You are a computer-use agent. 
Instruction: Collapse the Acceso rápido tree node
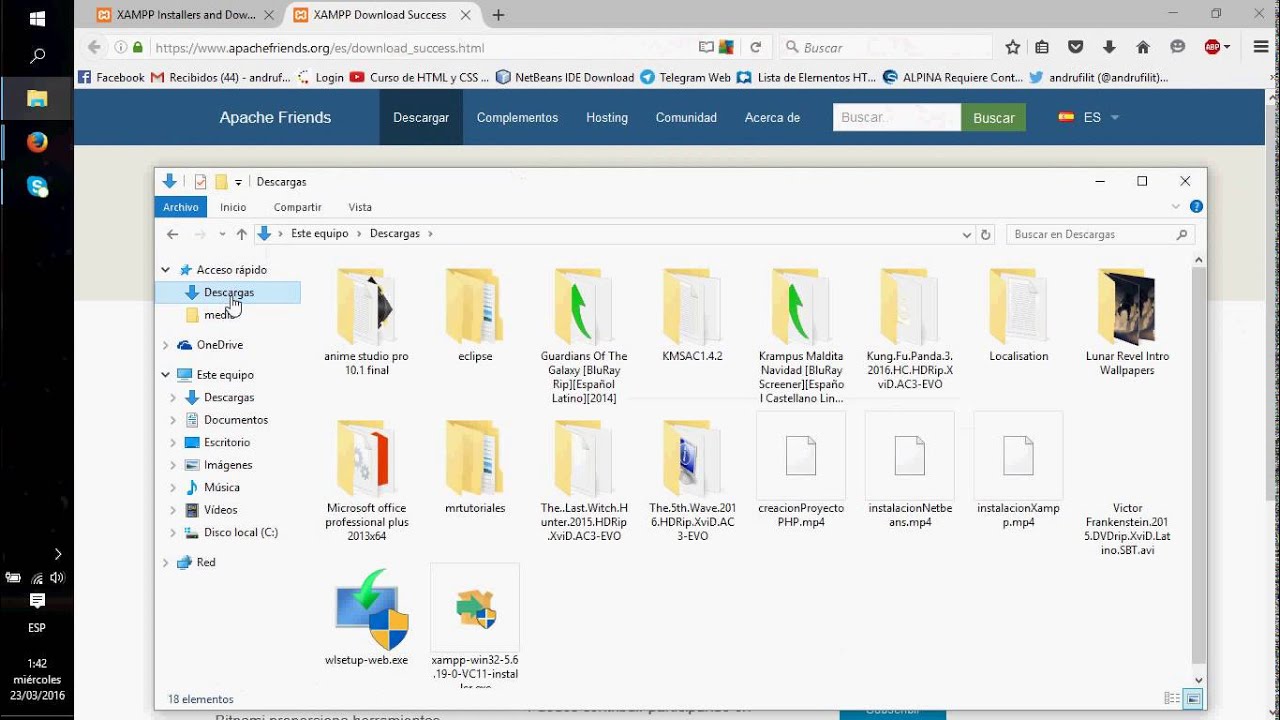(x=166, y=270)
